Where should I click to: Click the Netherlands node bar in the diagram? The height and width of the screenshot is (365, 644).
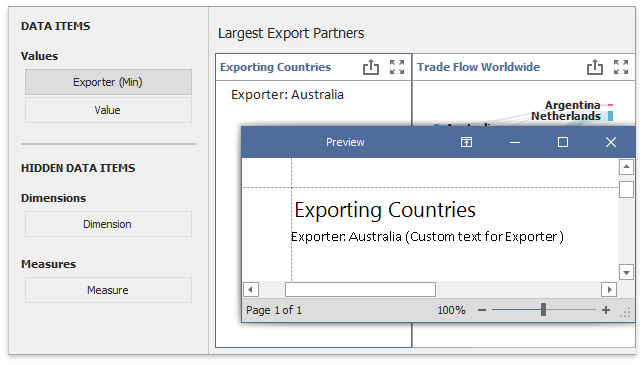[x=610, y=116]
